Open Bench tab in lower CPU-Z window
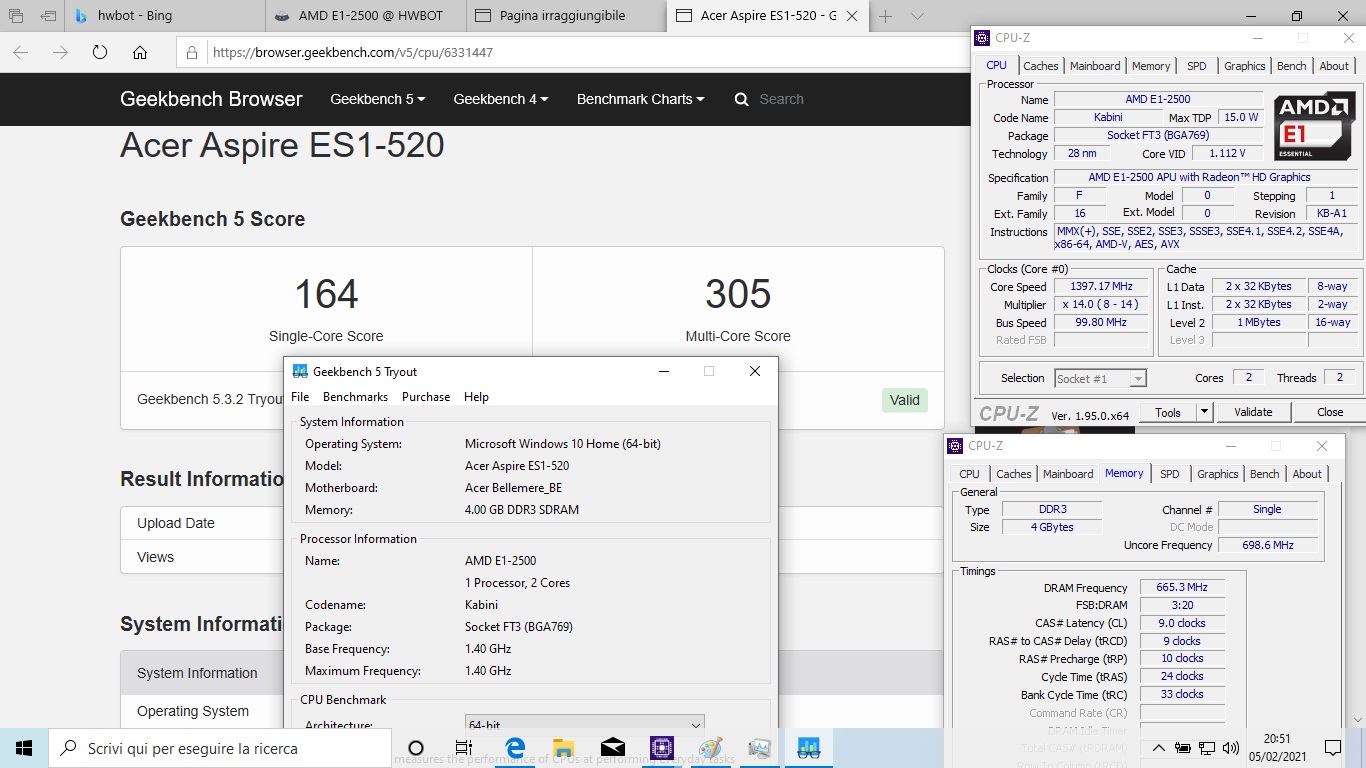Screen dimensions: 1366x768 coord(1264,474)
